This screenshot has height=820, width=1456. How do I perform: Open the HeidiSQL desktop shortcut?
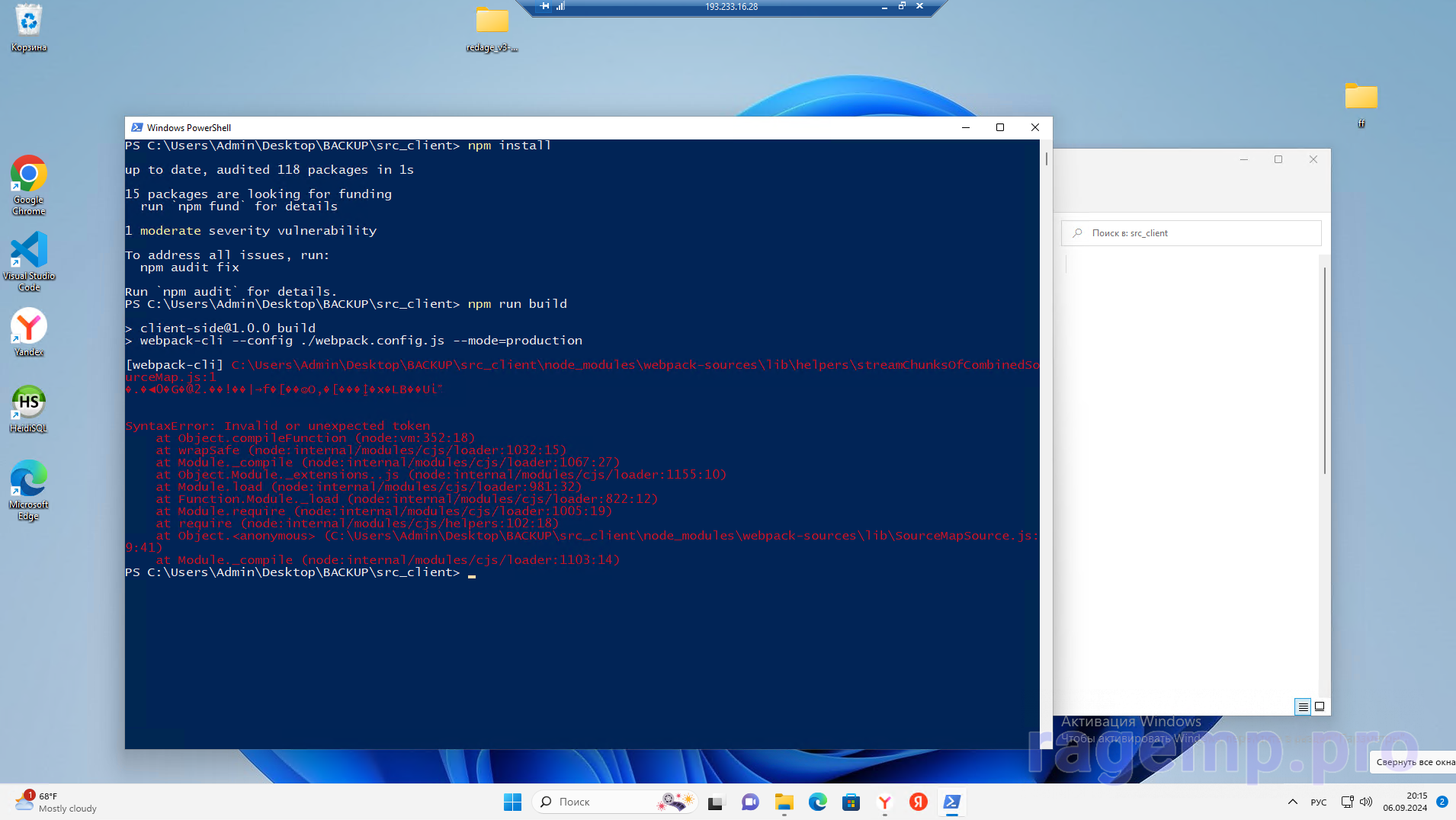pos(29,408)
